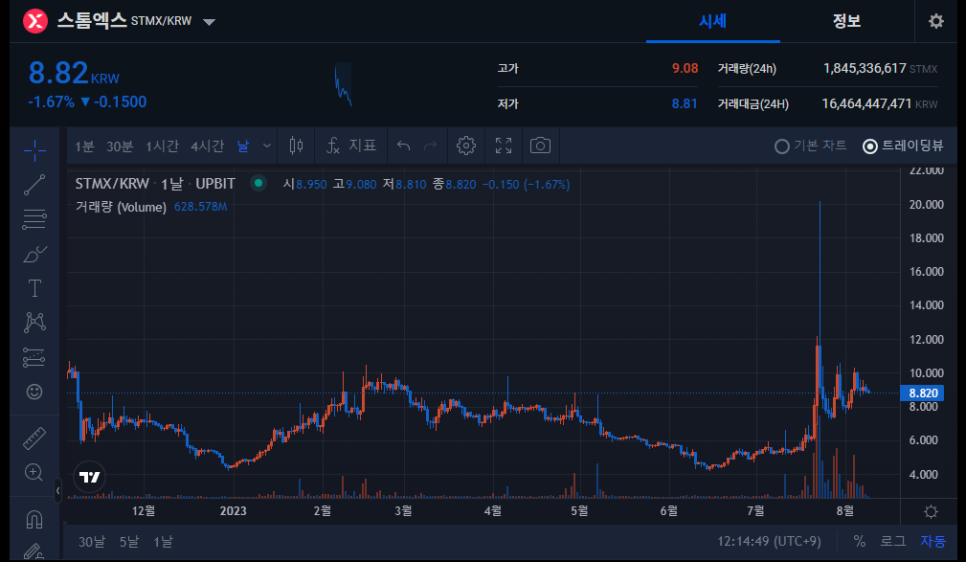
Task: Click the 저가 value 8.81
Action: coord(684,104)
